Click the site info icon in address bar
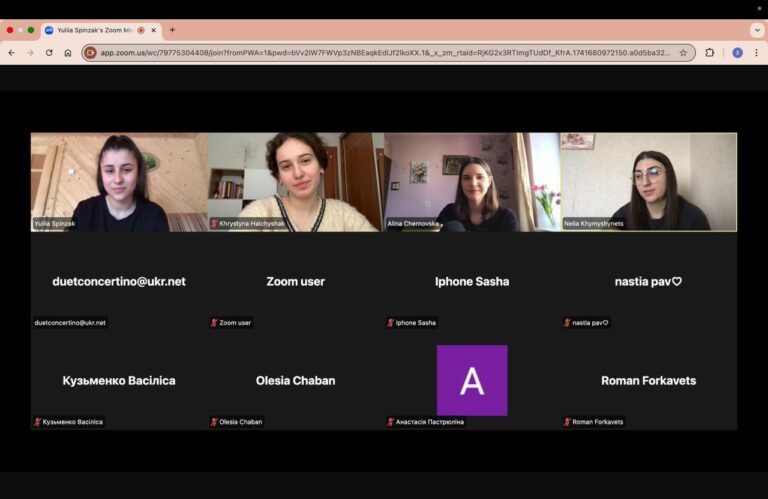The image size is (768, 499). click(x=90, y=52)
